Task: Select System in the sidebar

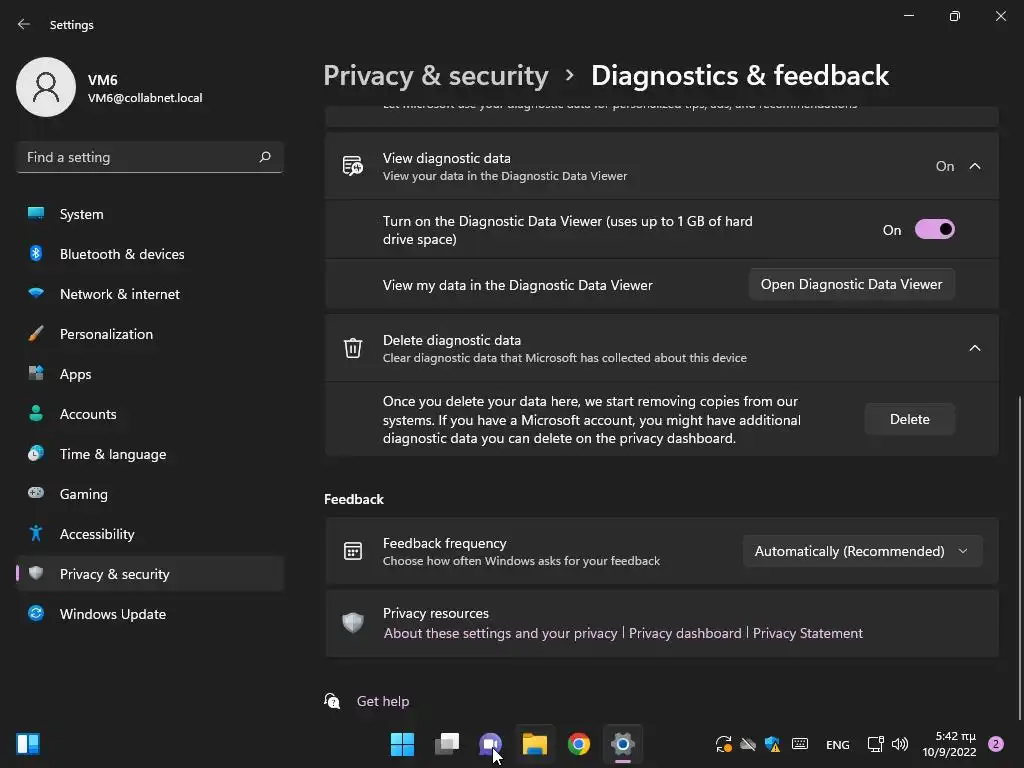Action: point(150,214)
